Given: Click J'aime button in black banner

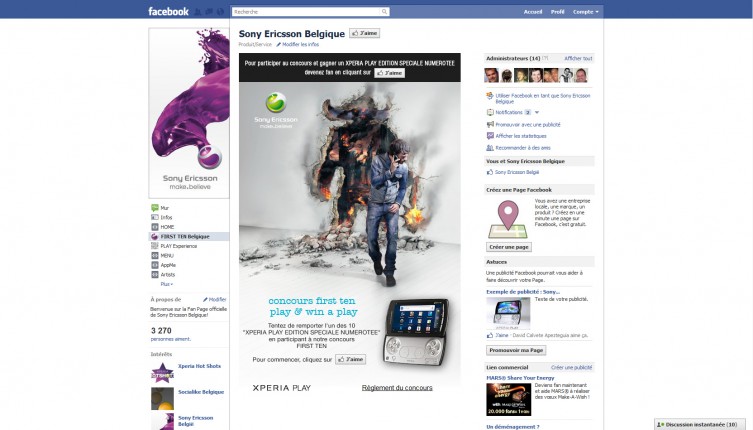Looking at the screenshot, I should click(x=389, y=73).
